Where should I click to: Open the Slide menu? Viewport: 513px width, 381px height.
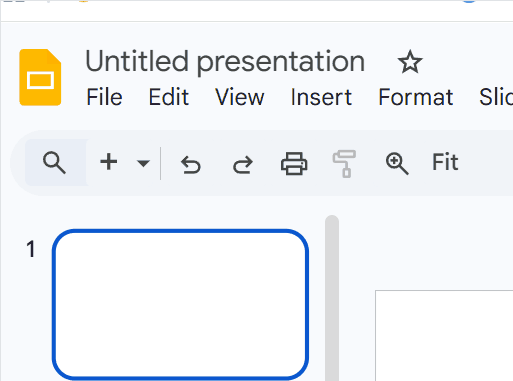[495, 97]
